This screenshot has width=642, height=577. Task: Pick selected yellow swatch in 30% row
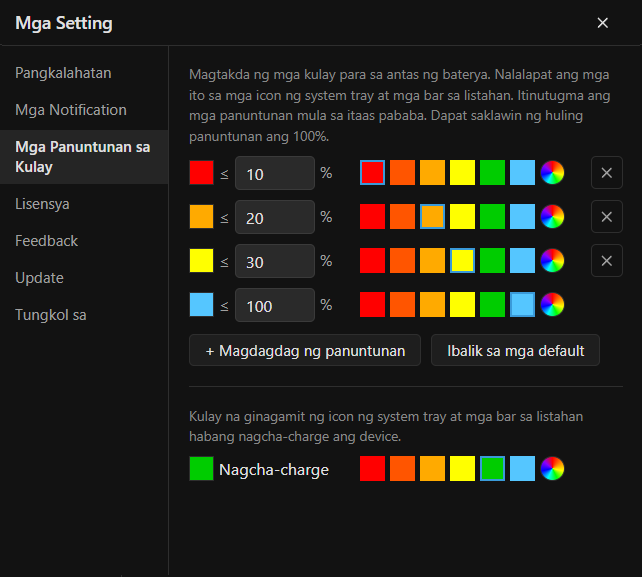[x=462, y=260]
